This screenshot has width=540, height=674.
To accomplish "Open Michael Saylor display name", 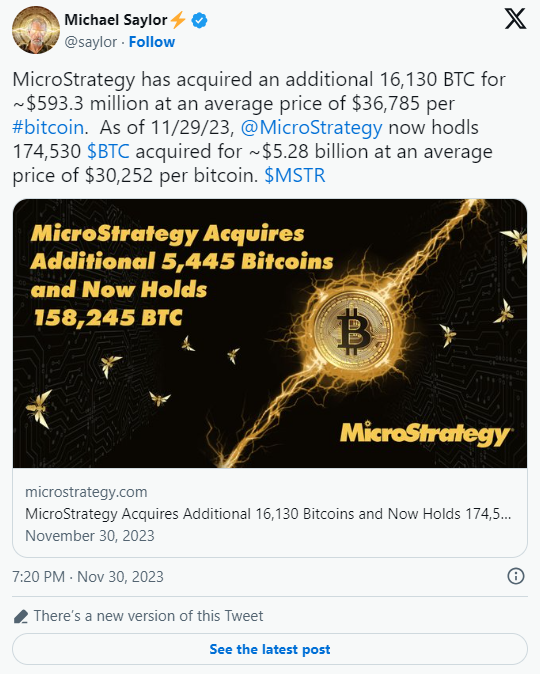I will tap(116, 20).
